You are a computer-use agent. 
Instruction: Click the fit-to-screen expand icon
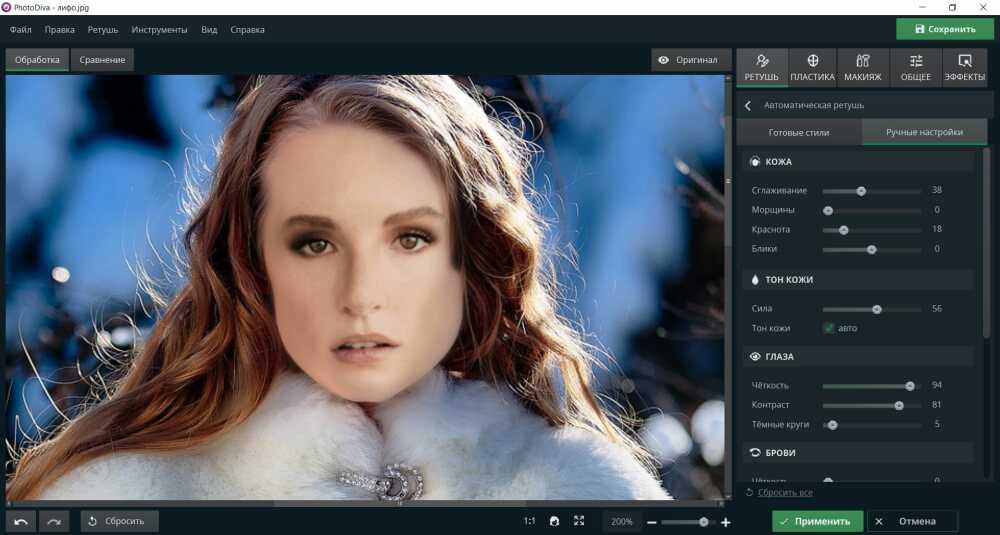point(579,521)
